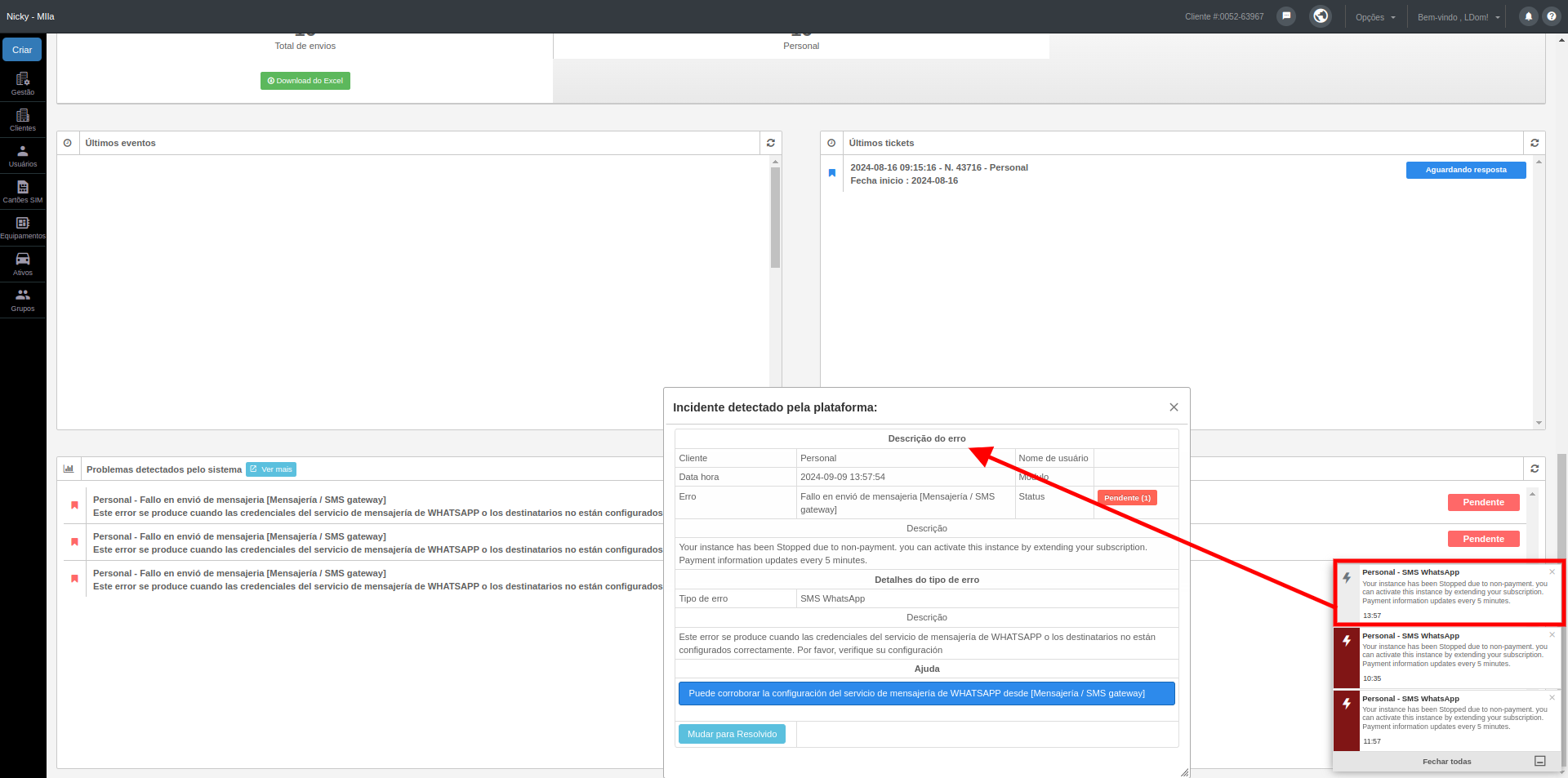Image resolution: width=1568 pixels, height=778 pixels.
Task: Click the bookmark icon of ticket N. 43716
Action: (x=832, y=173)
